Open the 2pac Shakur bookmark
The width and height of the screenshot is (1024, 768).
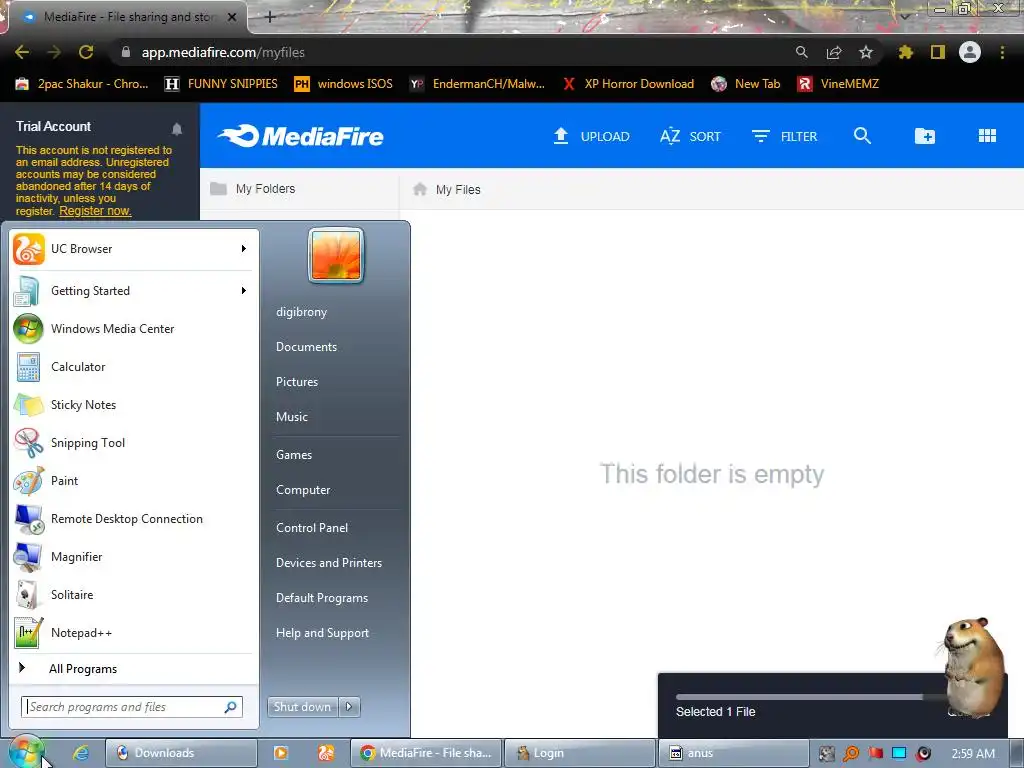82,84
